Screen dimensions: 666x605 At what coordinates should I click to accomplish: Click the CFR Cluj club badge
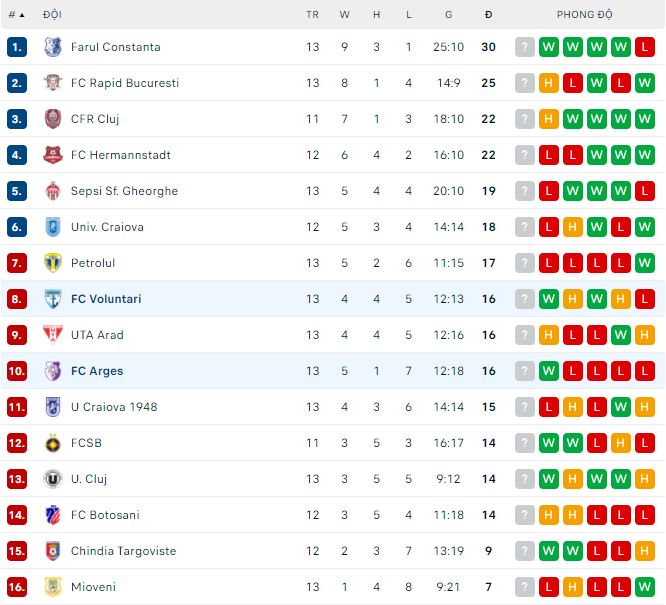53,119
